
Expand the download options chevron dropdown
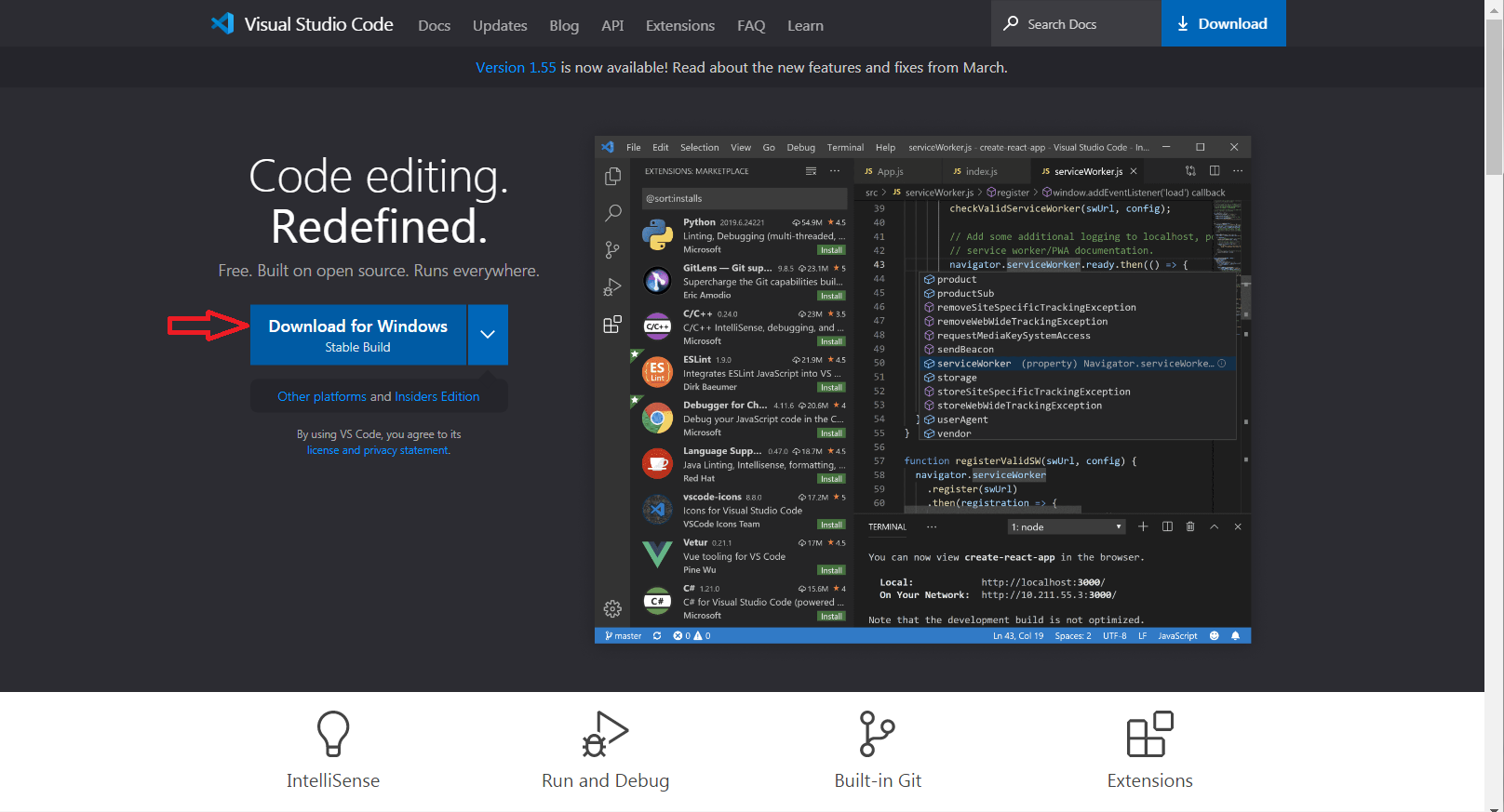488,335
